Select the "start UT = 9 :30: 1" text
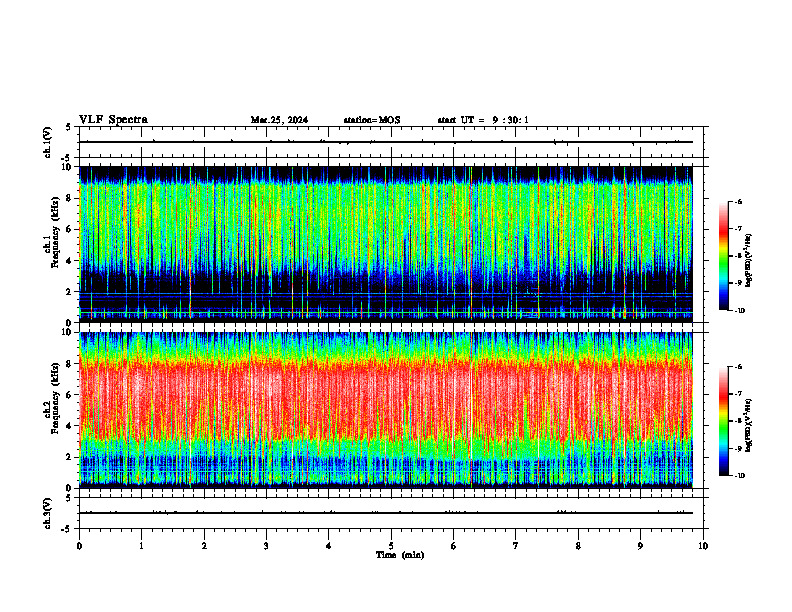The image size is (792, 612). click(483, 120)
